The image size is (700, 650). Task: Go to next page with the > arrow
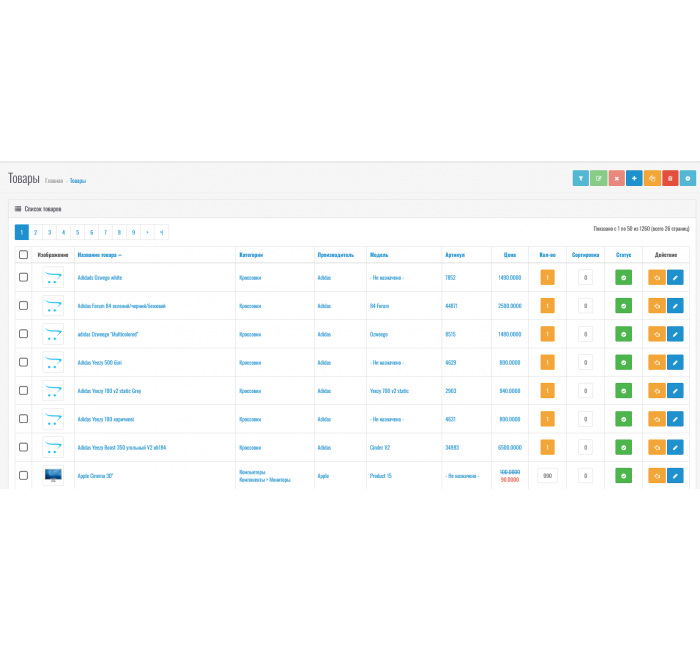point(147,232)
